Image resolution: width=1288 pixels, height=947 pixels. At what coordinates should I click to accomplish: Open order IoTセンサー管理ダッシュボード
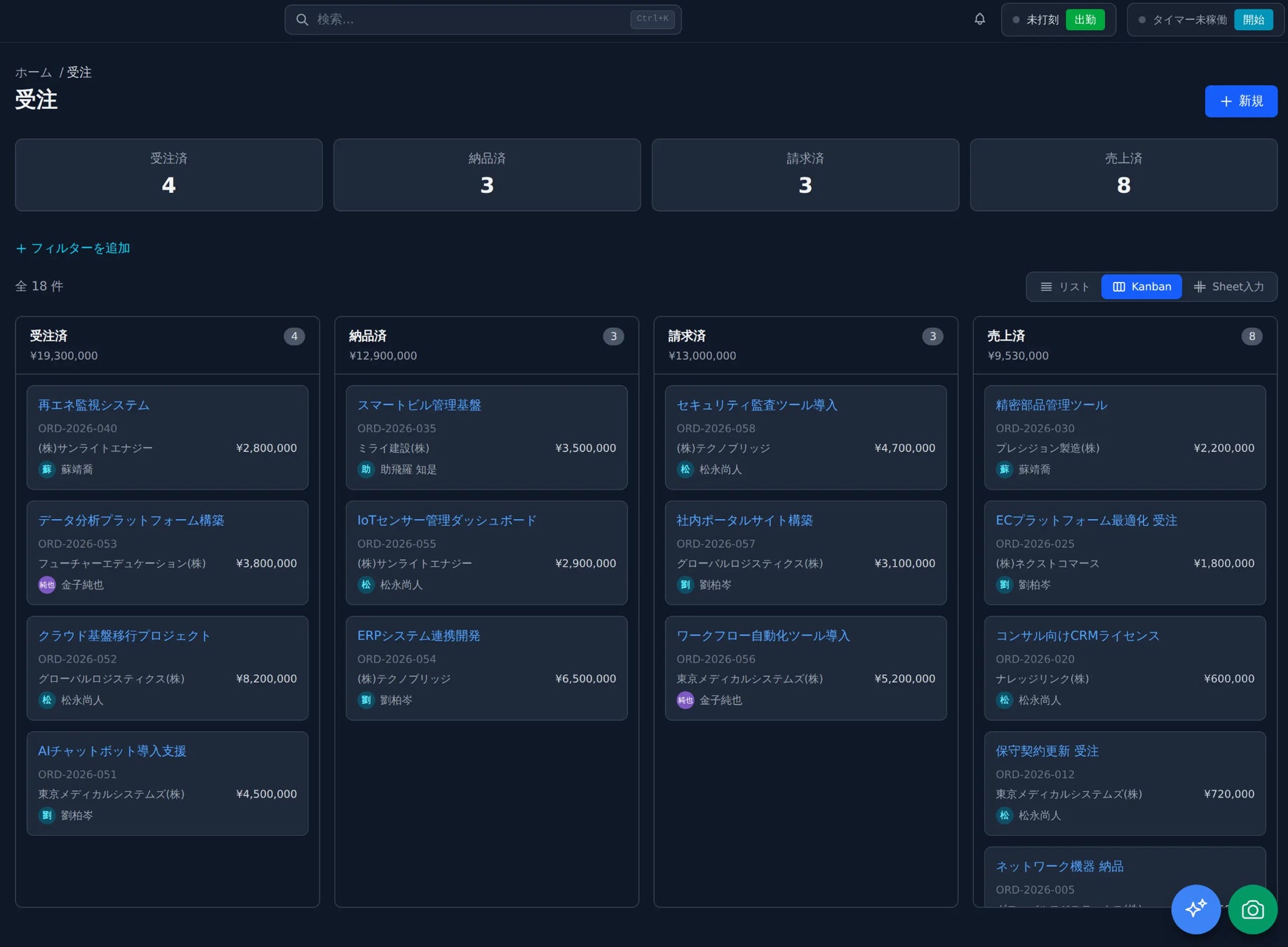coord(447,520)
